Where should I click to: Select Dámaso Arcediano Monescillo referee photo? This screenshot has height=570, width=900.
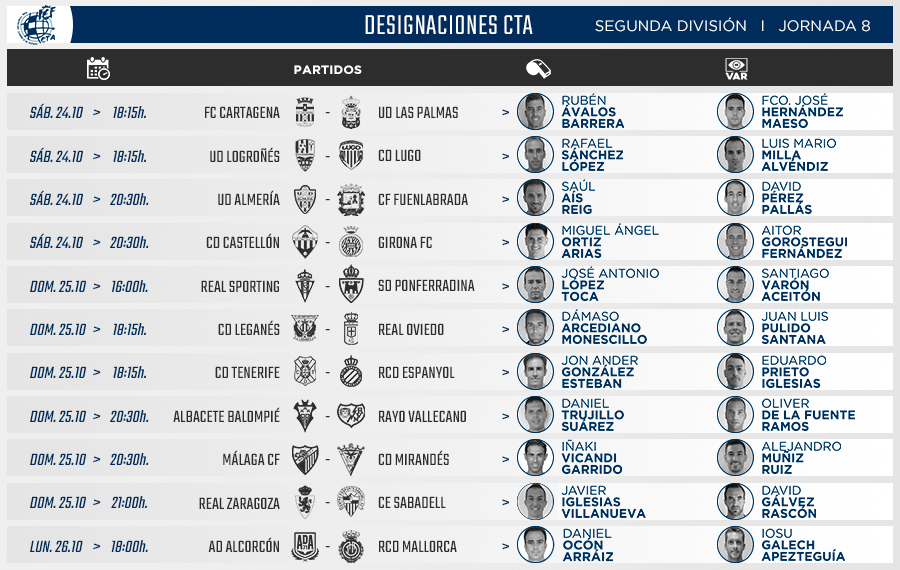[535, 328]
